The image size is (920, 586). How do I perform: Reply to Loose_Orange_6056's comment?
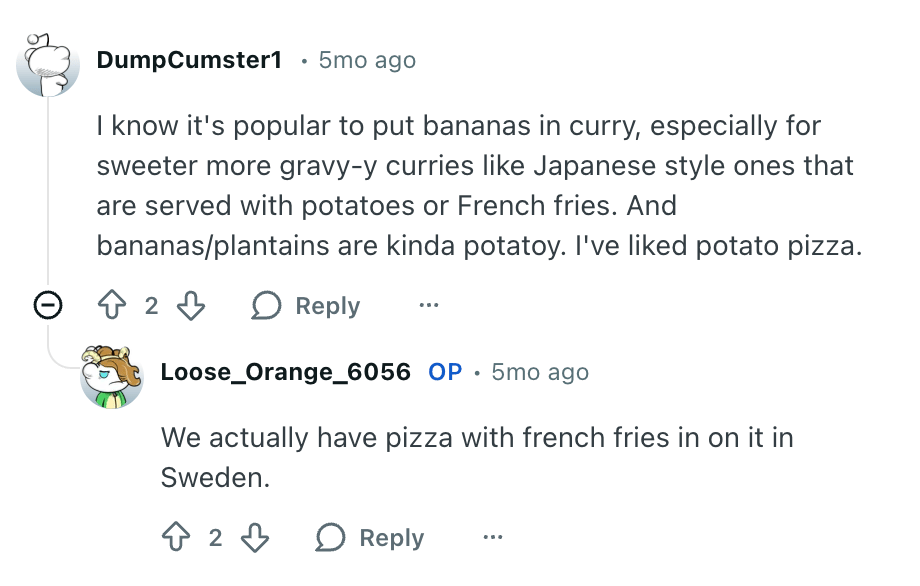(370, 537)
